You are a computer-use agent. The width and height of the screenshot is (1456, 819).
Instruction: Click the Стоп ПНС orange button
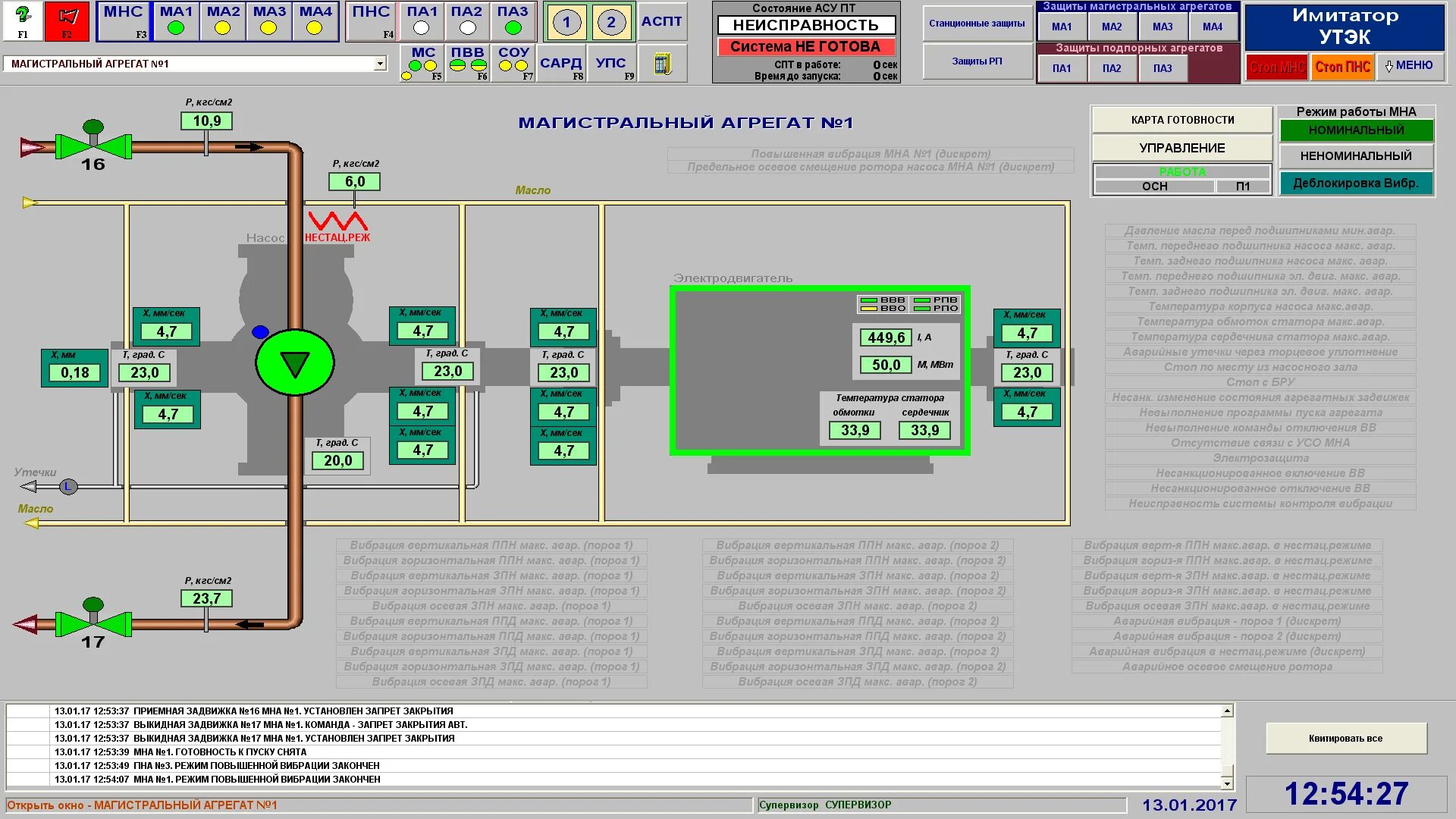[x=1342, y=67]
